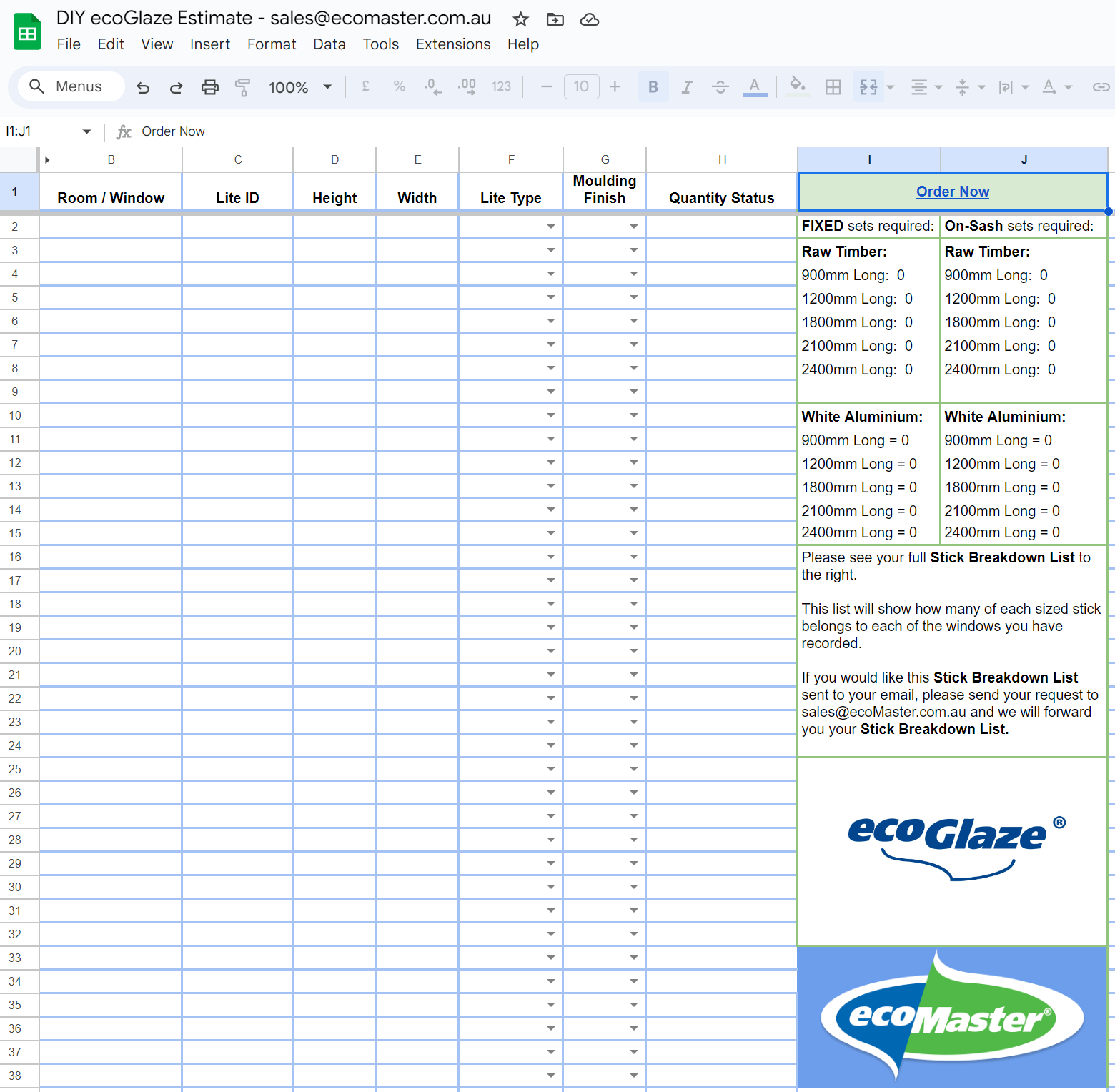Screen dimensions: 1115x1092
Task: Format as percent
Action: [399, 86]
